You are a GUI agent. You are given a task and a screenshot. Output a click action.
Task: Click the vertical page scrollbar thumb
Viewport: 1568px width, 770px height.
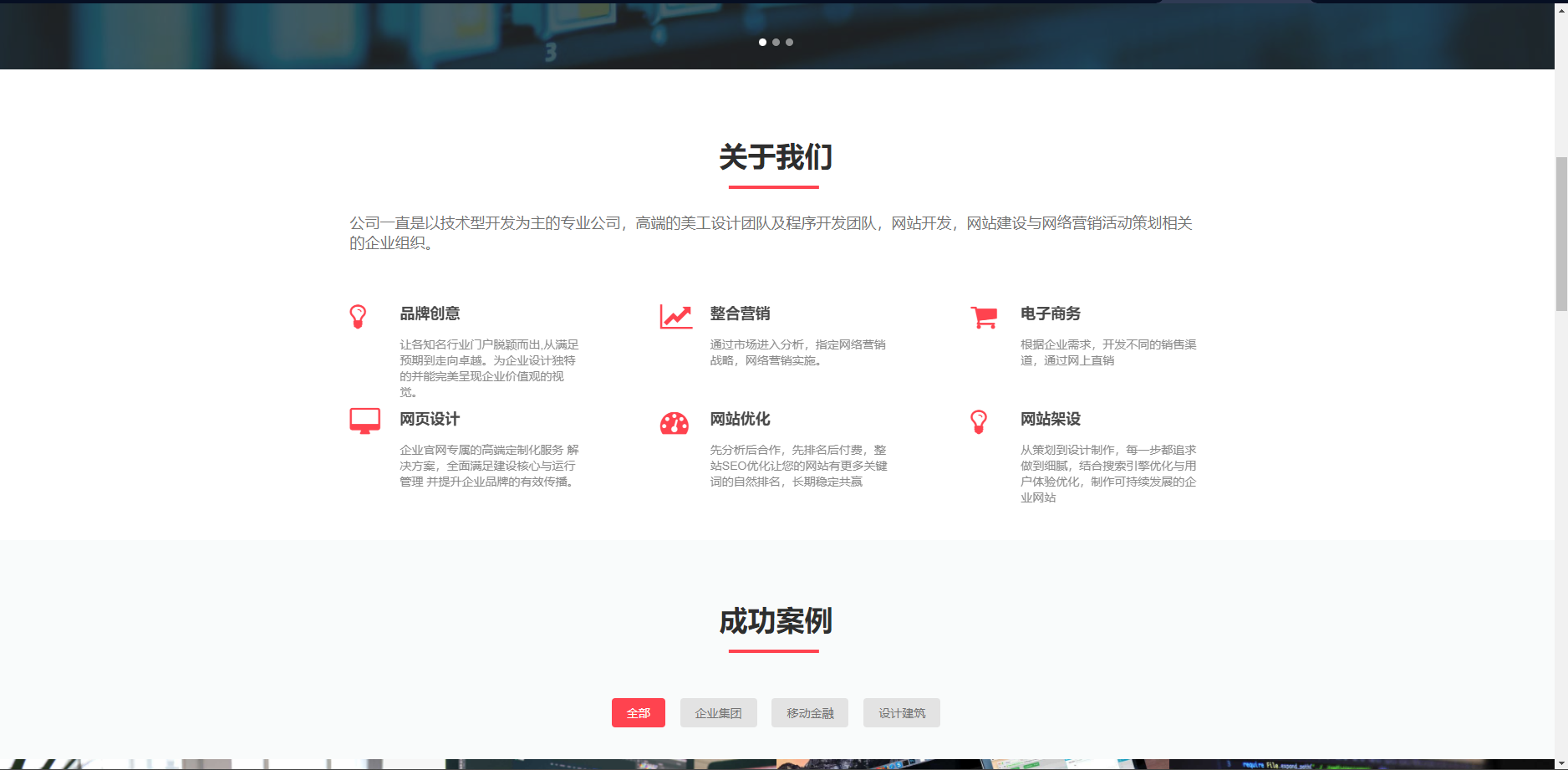(1560, 234)
